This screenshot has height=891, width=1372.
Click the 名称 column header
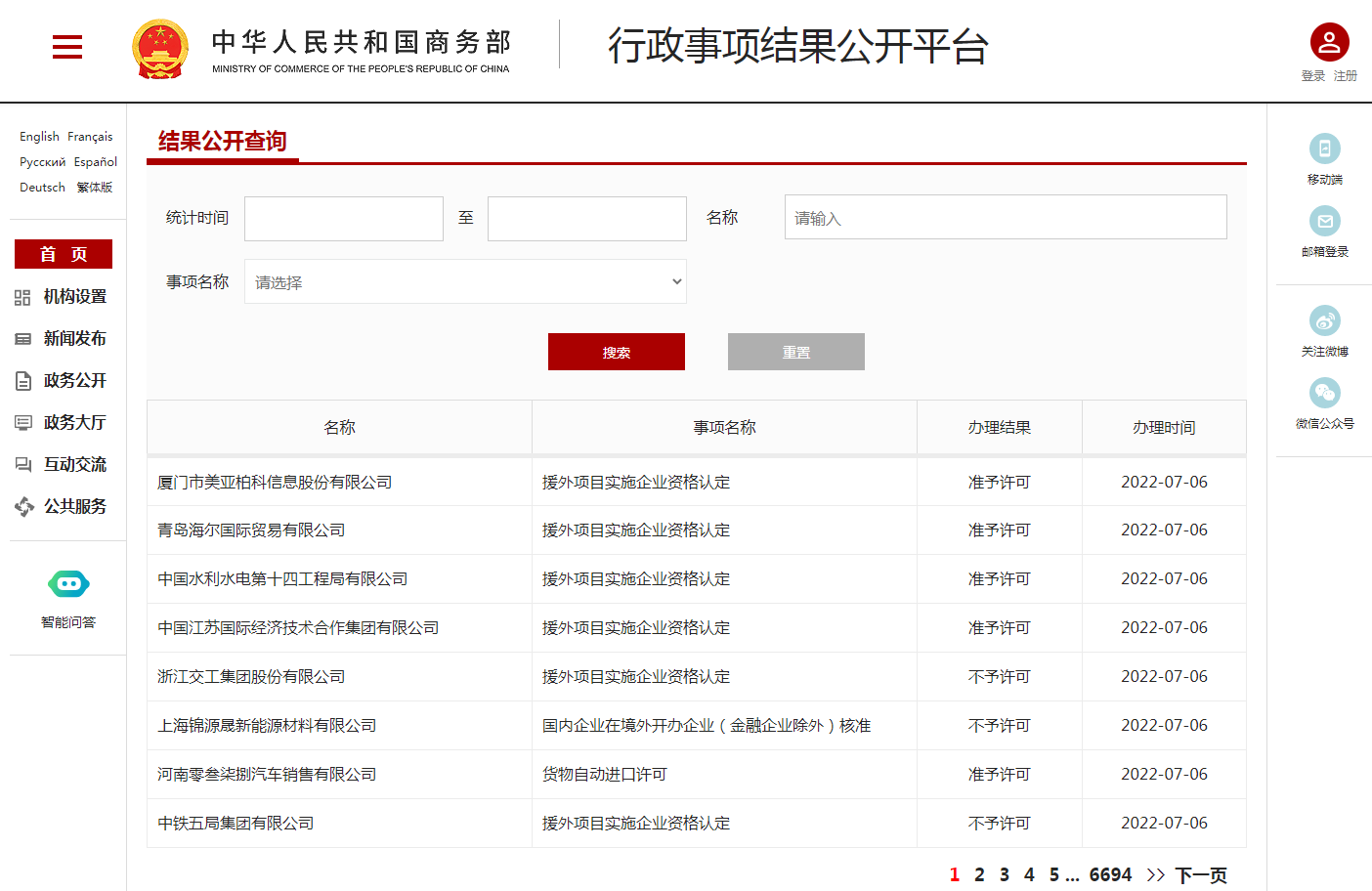[339, 427]
